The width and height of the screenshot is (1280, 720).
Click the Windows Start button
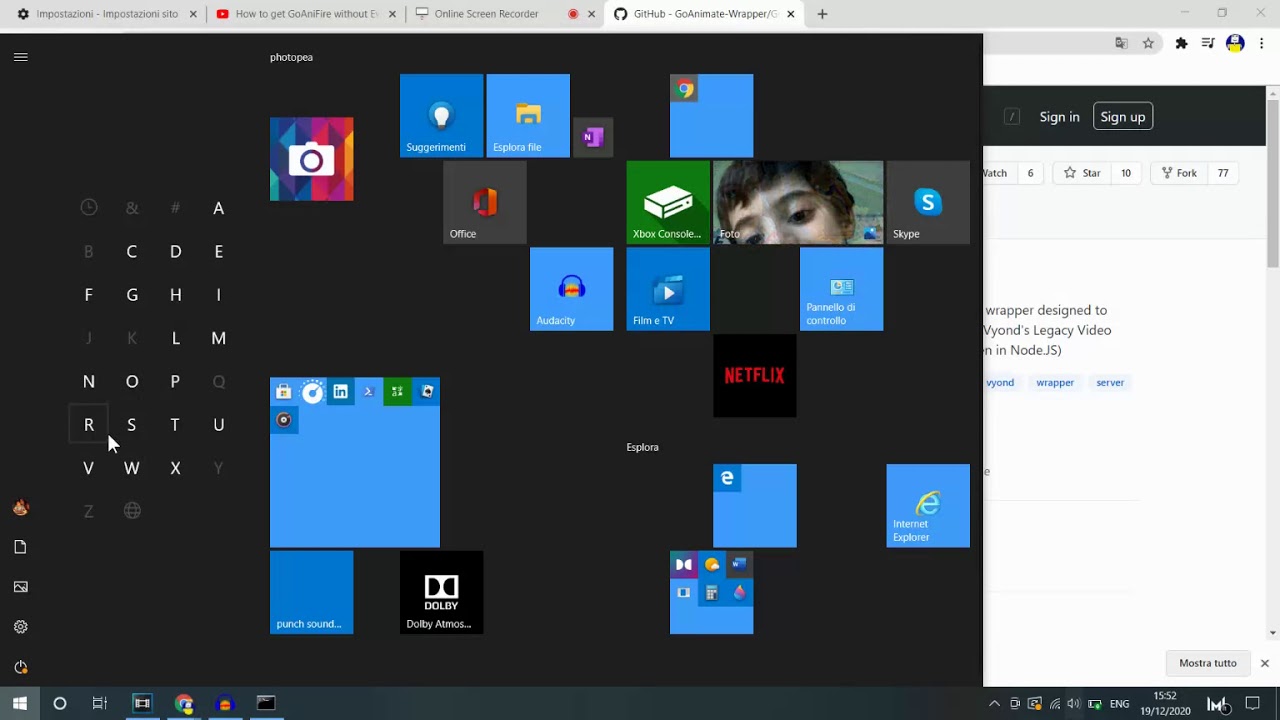(x=20, y=704)
